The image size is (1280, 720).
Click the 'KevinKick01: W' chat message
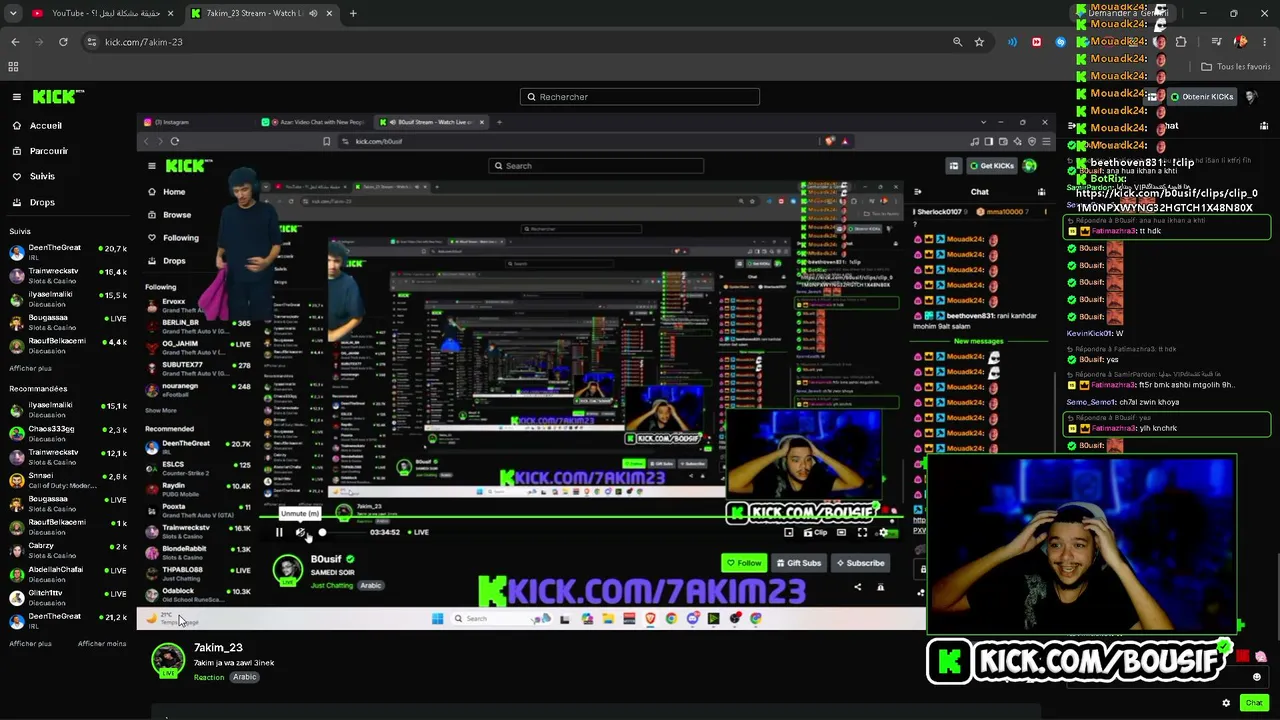(1095, 333)
